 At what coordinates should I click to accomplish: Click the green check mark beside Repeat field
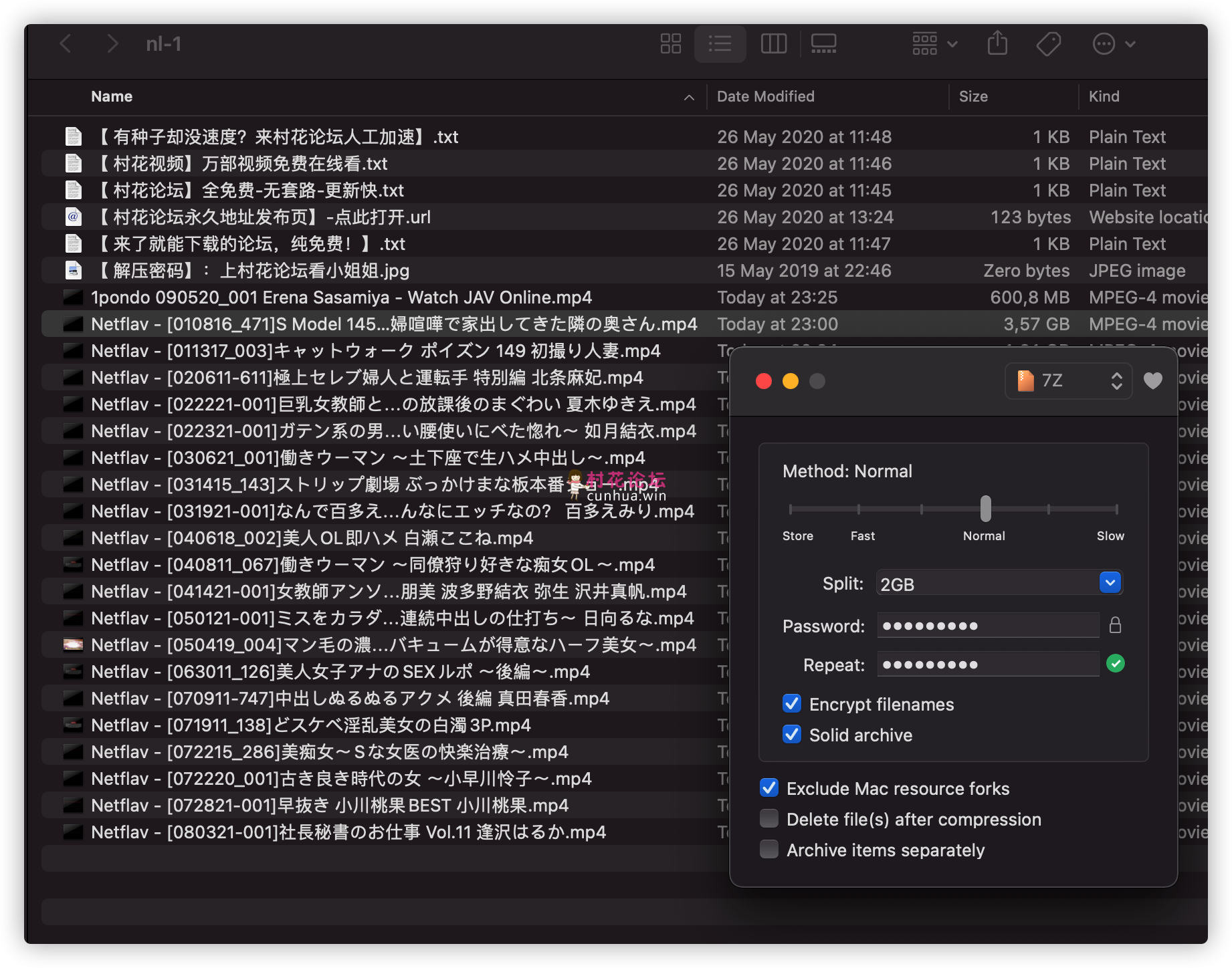pos(1115,664)
